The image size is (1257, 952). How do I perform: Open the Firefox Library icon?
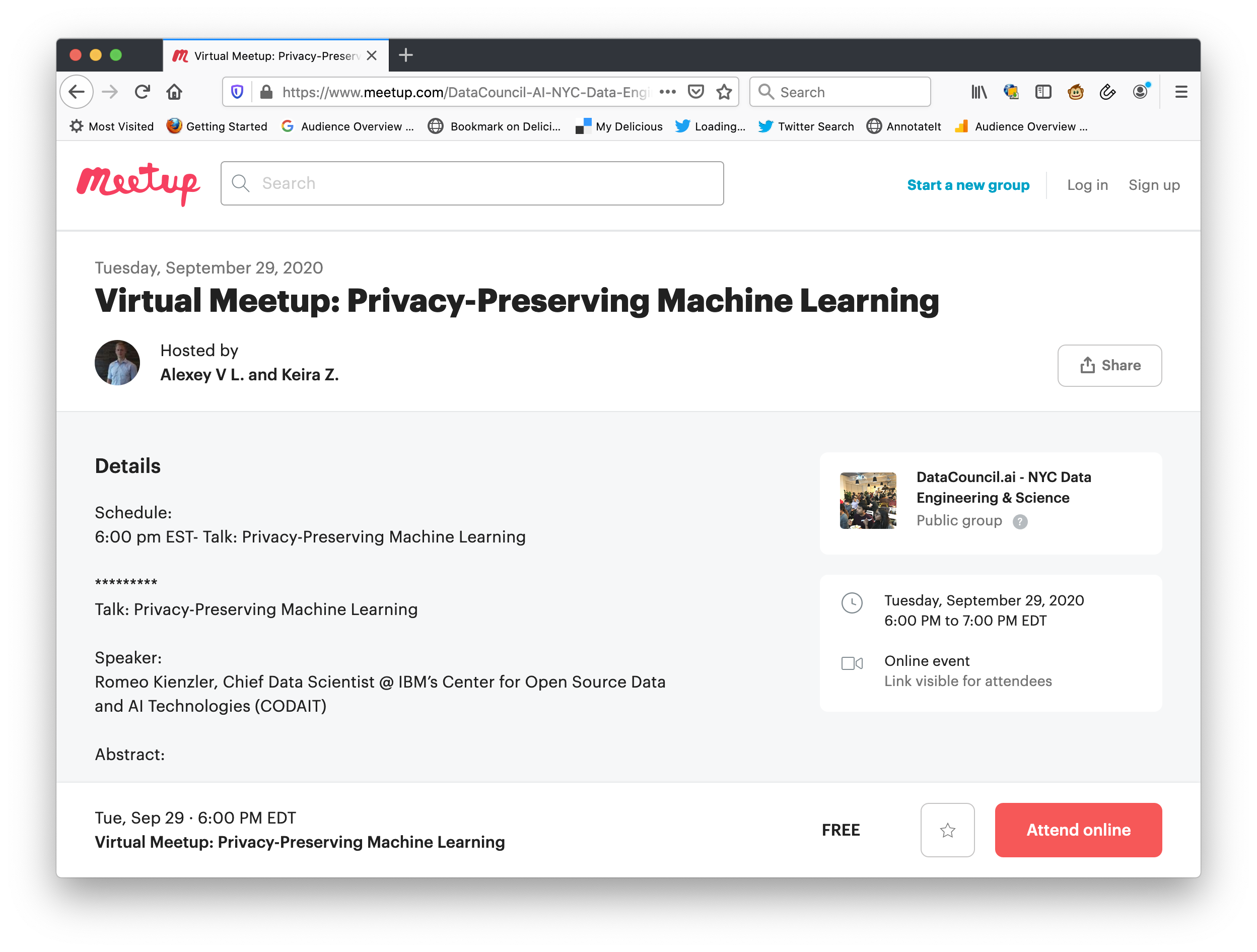979,92
